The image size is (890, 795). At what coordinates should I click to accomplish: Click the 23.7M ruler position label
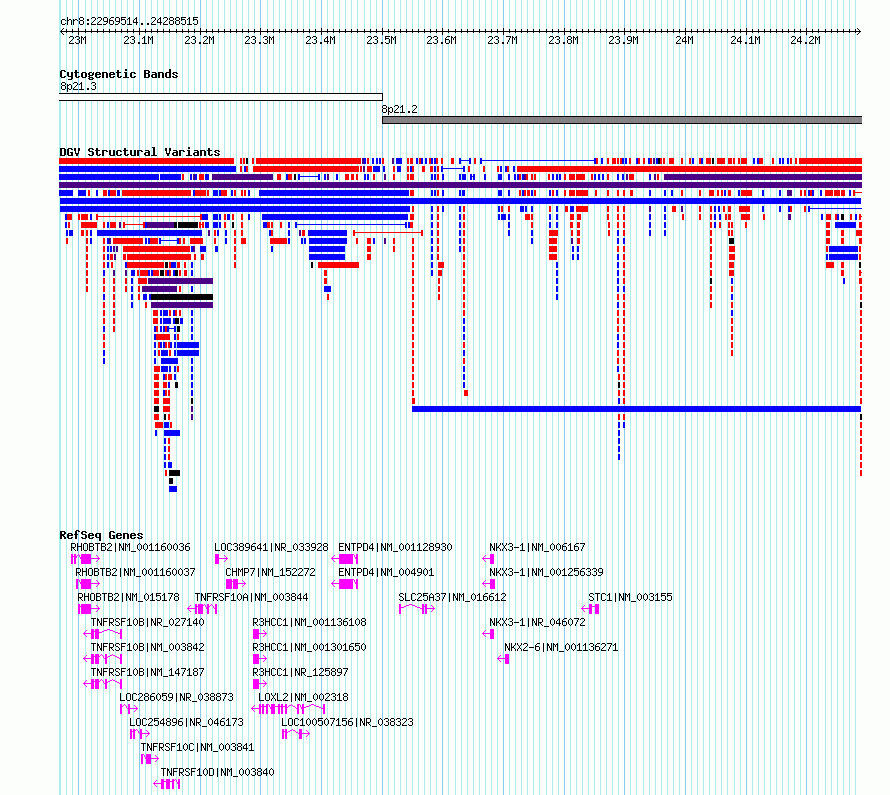click(x=502, y=40)
